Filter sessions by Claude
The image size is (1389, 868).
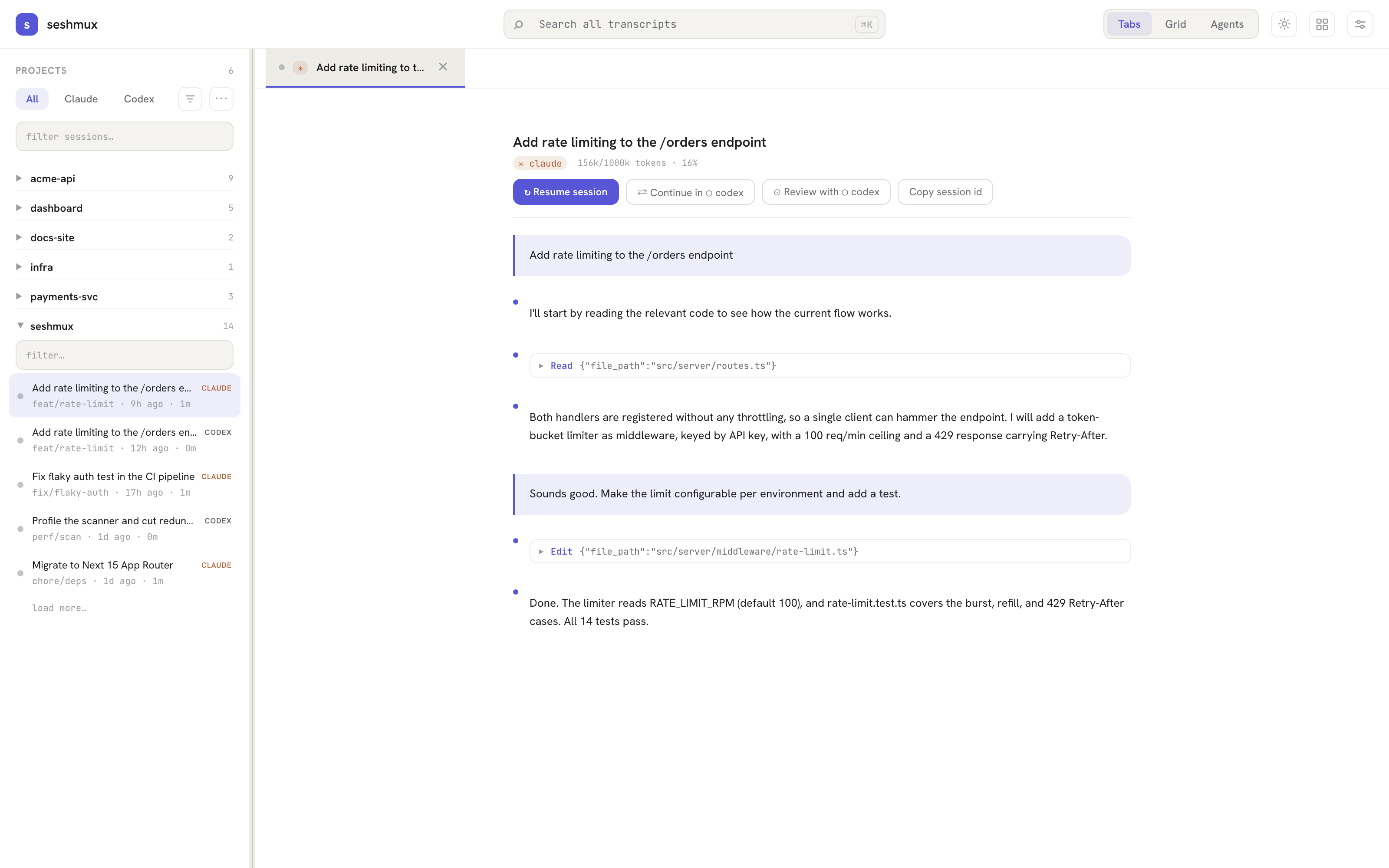coord(81,99)
